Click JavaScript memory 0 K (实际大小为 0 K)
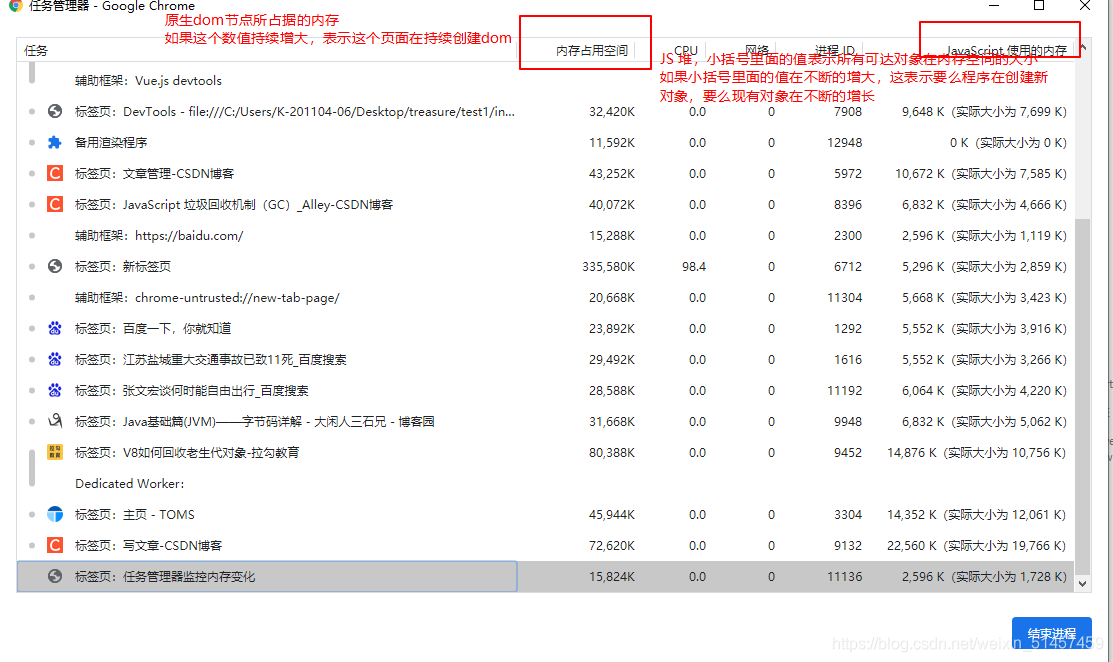 (x=1008, y=143)
